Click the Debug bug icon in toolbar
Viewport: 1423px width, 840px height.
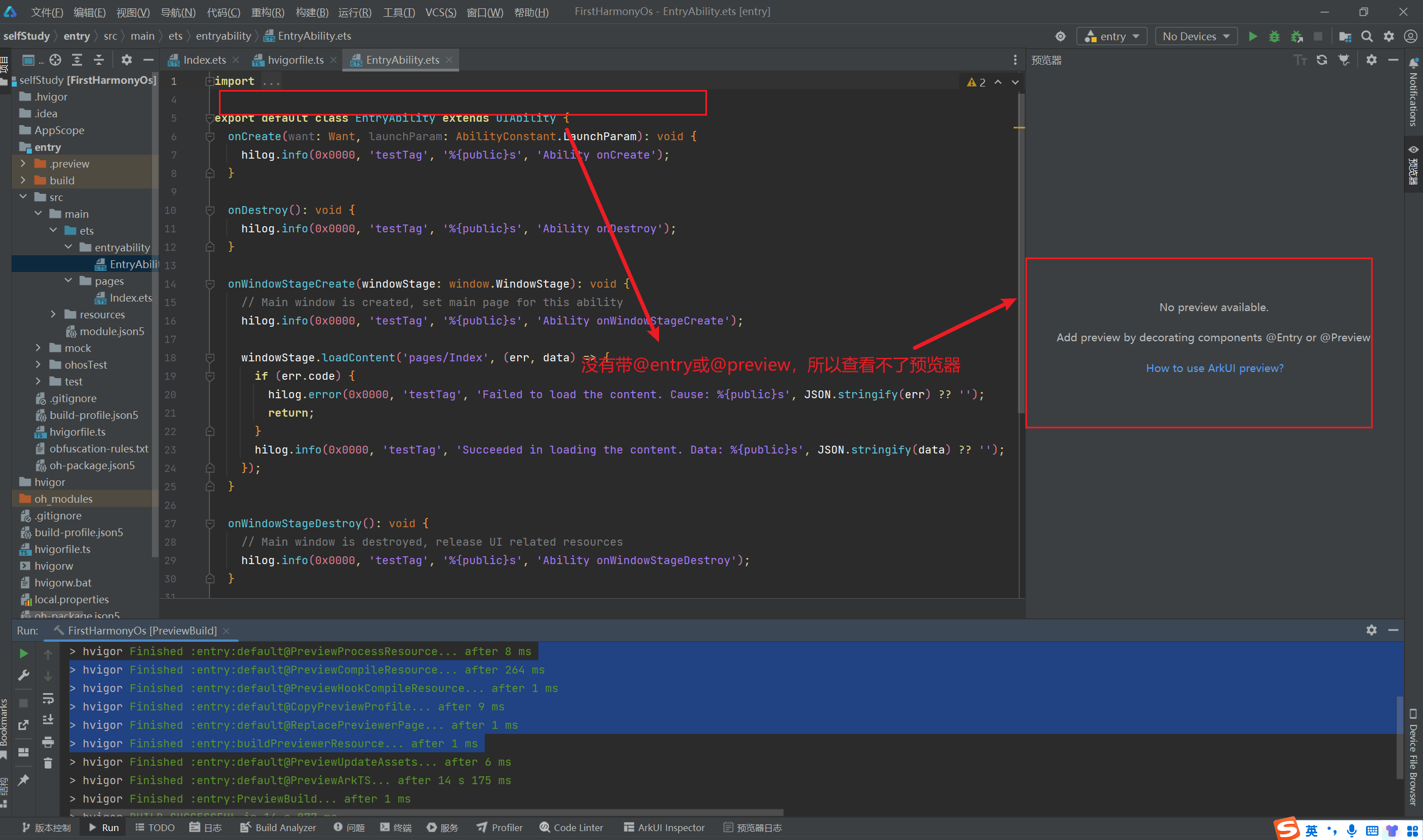point(1274,36)
